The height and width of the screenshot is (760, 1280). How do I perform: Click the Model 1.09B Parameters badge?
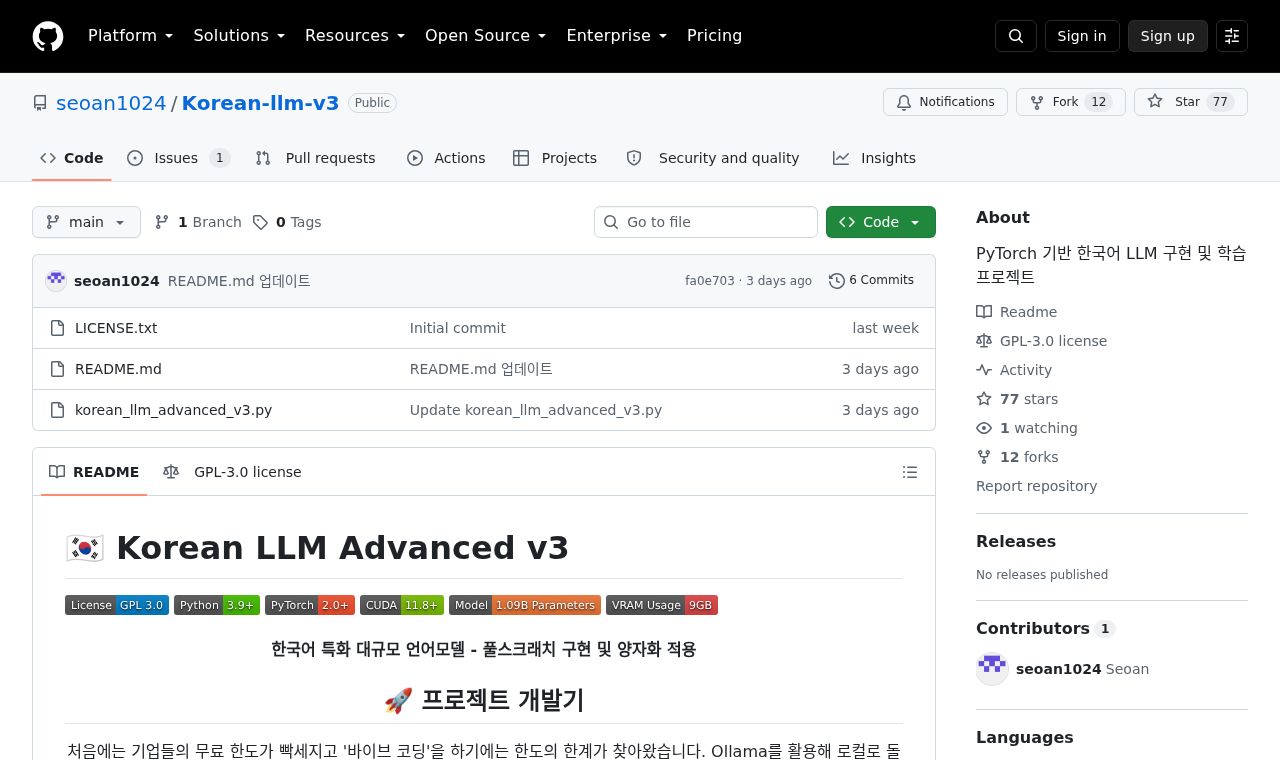click(525, 605)
